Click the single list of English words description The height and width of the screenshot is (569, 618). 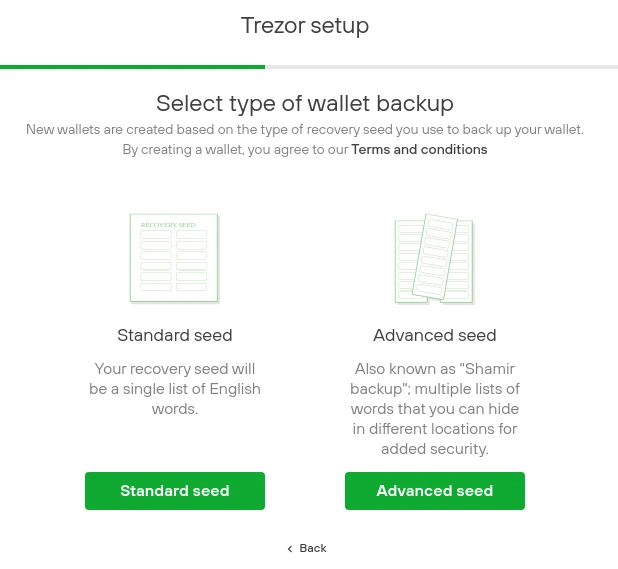coord(175,389)
